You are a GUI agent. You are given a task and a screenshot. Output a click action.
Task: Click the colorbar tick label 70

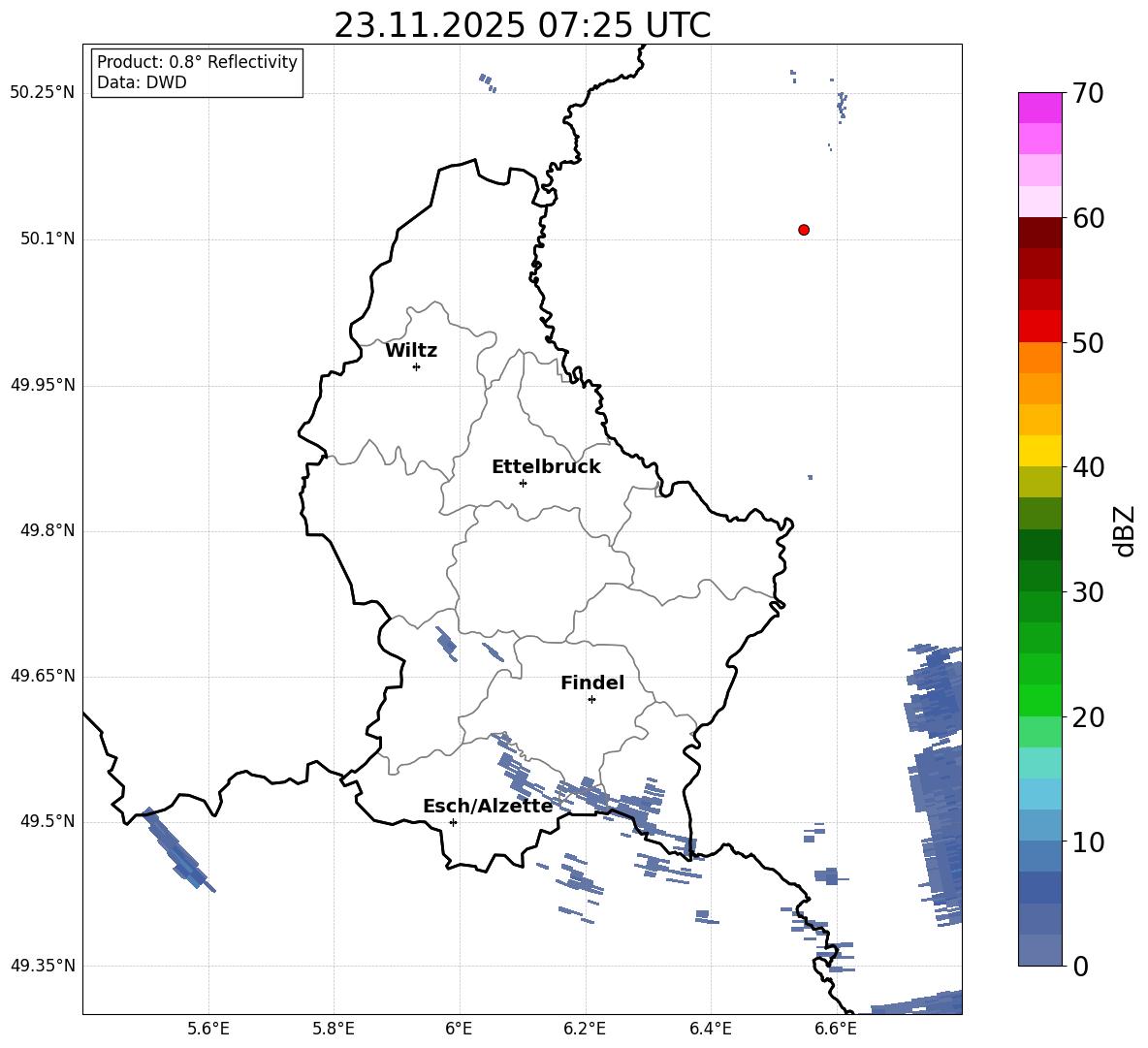[x=1088, y=94]
